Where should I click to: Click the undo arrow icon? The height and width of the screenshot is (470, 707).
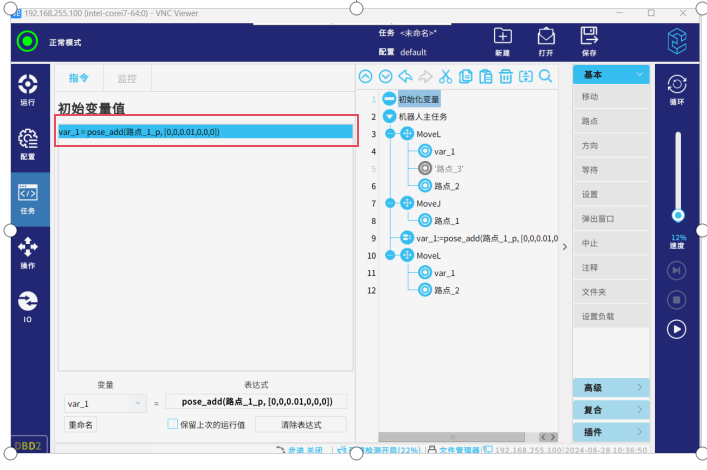(406, 76)
